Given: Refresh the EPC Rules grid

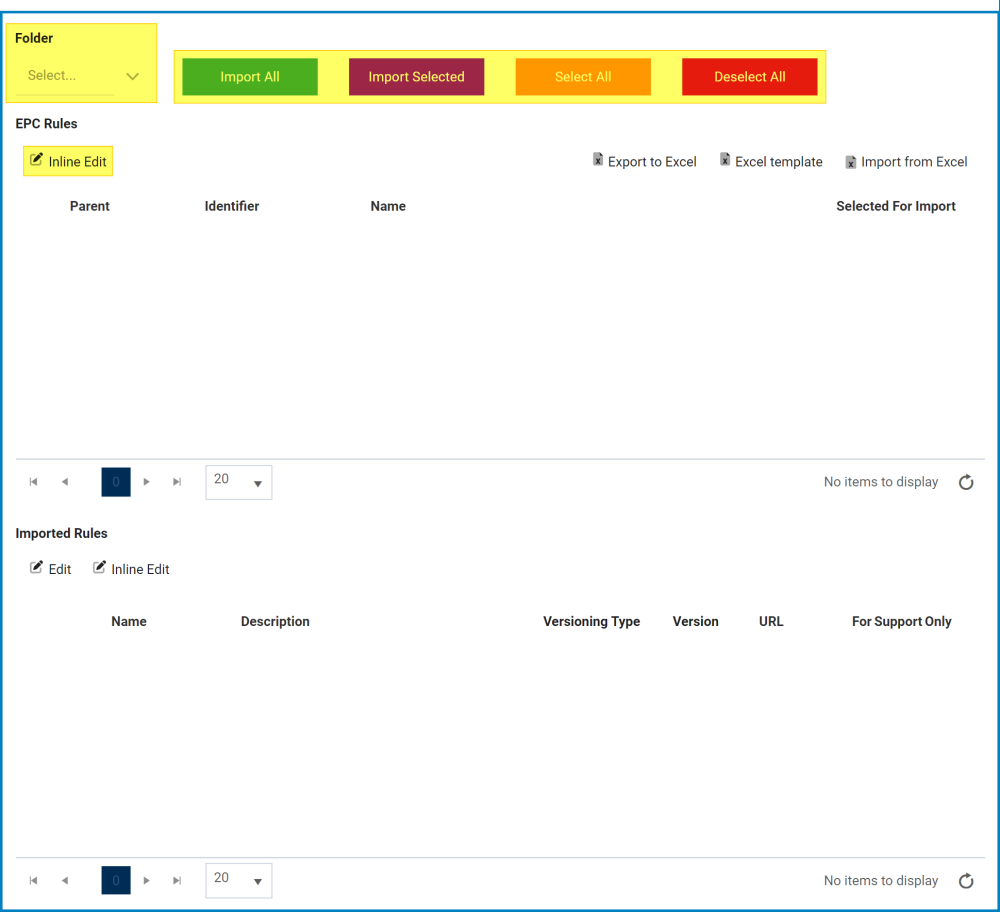Looking at the screenshot, I should (x=966, y=482).
